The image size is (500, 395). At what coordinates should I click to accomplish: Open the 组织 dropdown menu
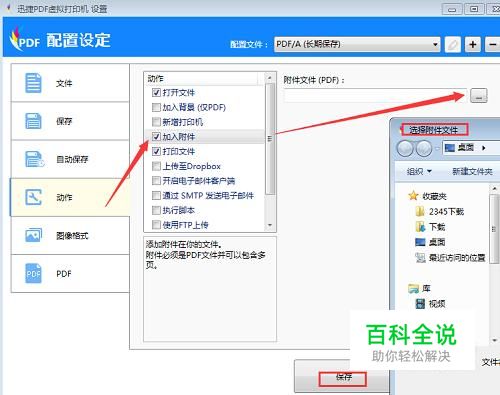pos(419,171)
